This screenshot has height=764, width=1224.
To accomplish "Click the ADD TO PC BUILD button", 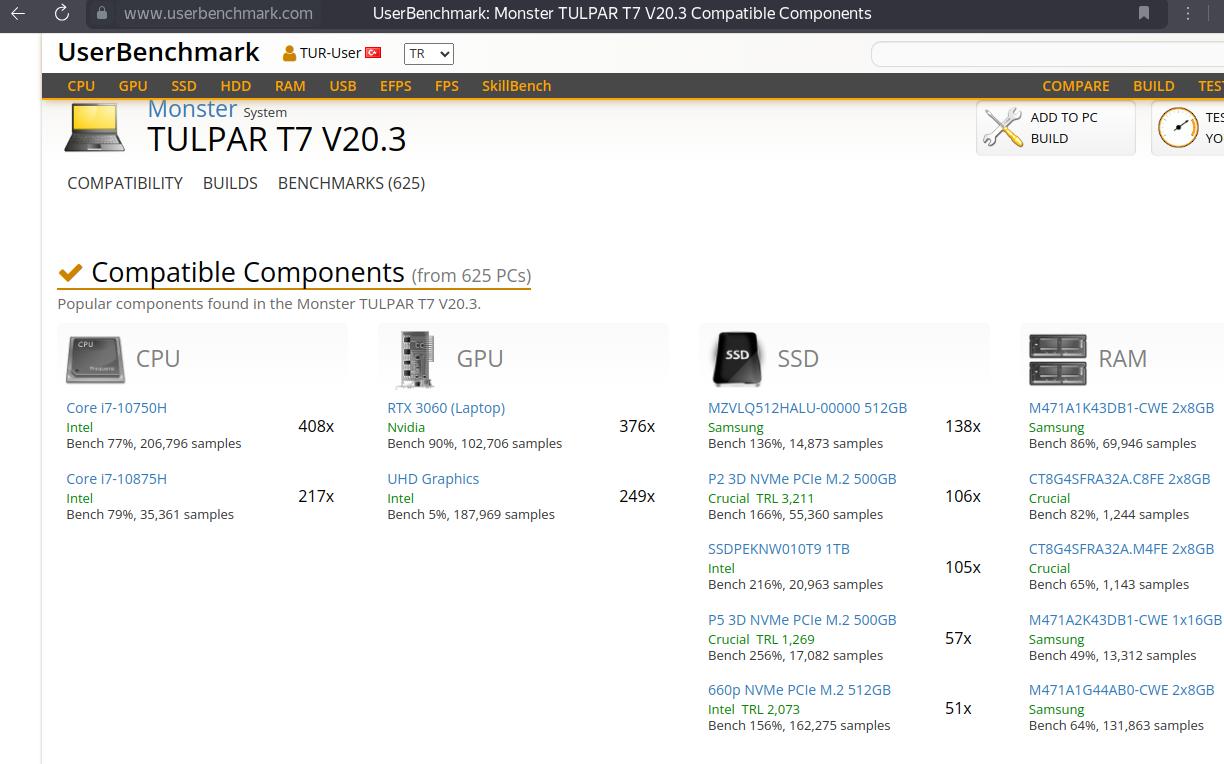I will [1056, 128].
